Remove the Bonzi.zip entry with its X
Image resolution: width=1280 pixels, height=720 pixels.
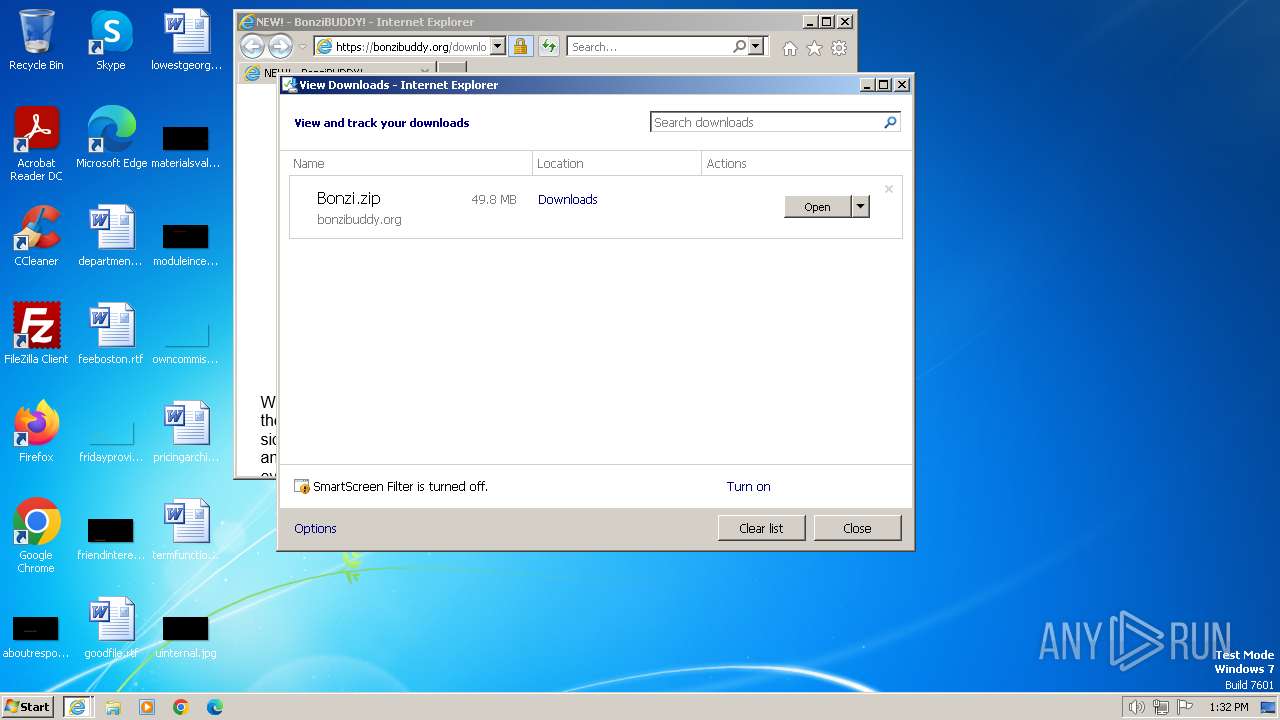pyautogui.click(x=888, y=189)
